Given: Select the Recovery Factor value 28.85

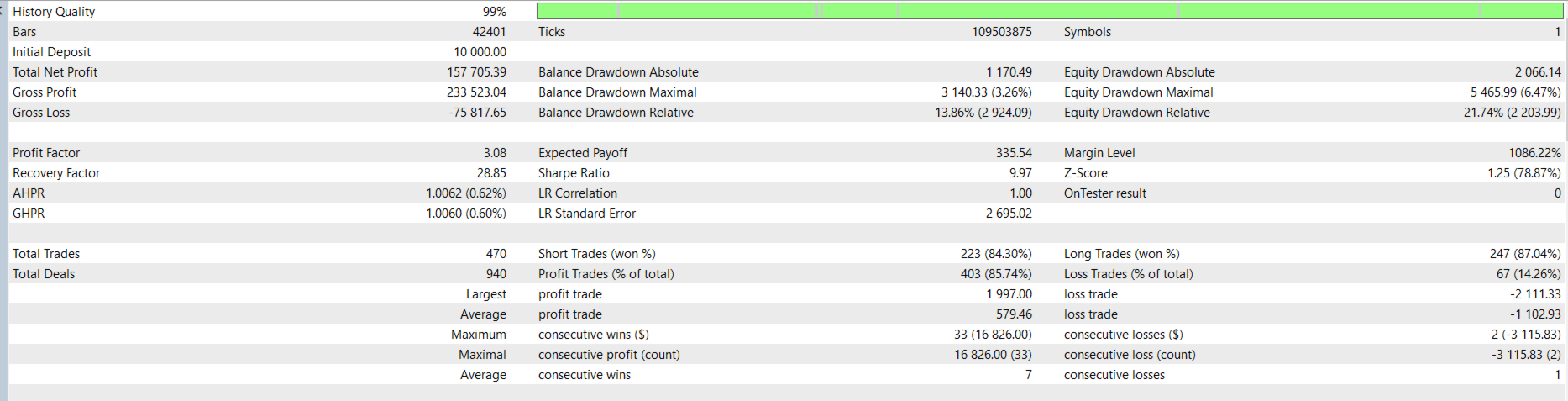Looking at the screenshot, I should coord(492,173).
